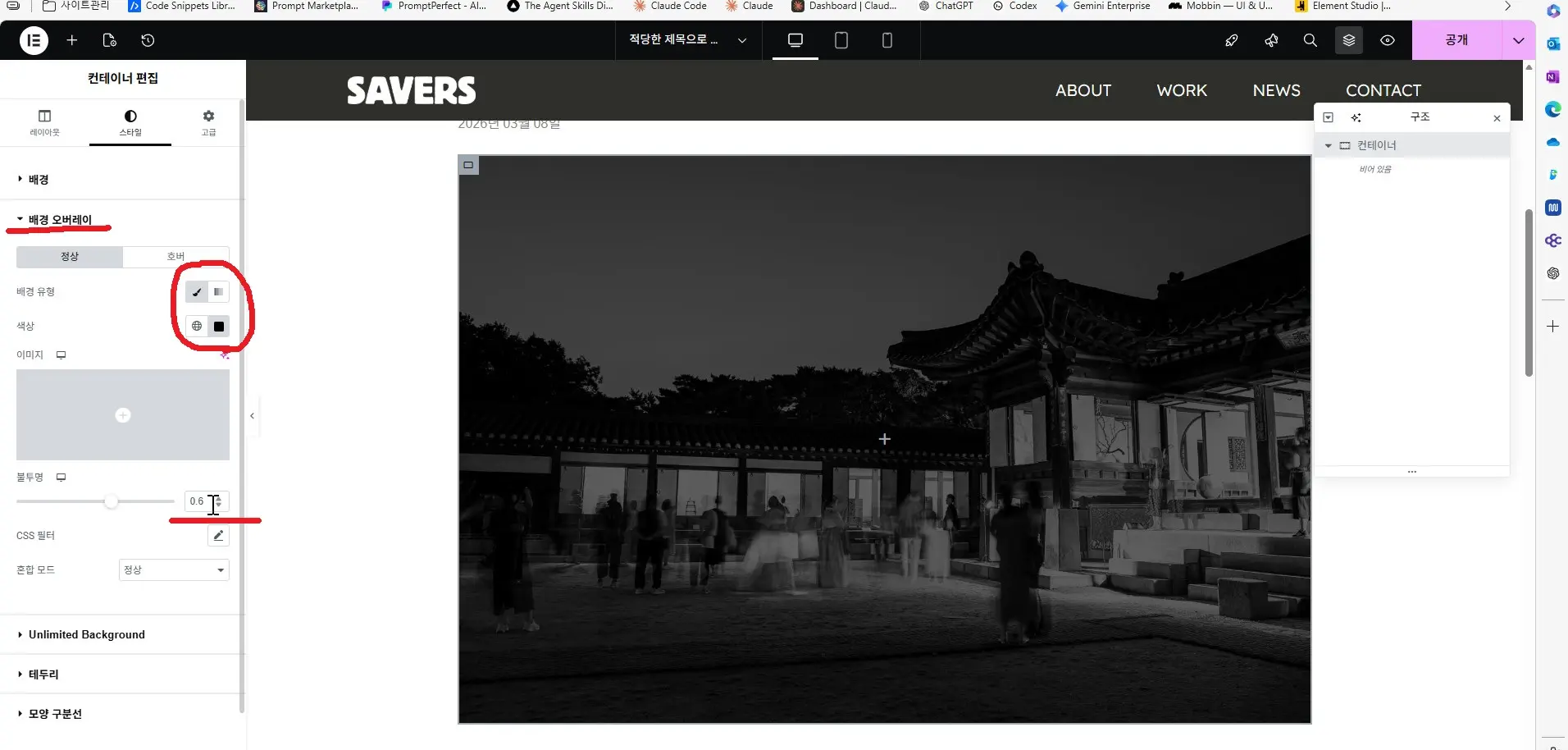Click the 공개 publish button
Viewport: 1568px width, 750px height.
click(x=1457, y=40)
